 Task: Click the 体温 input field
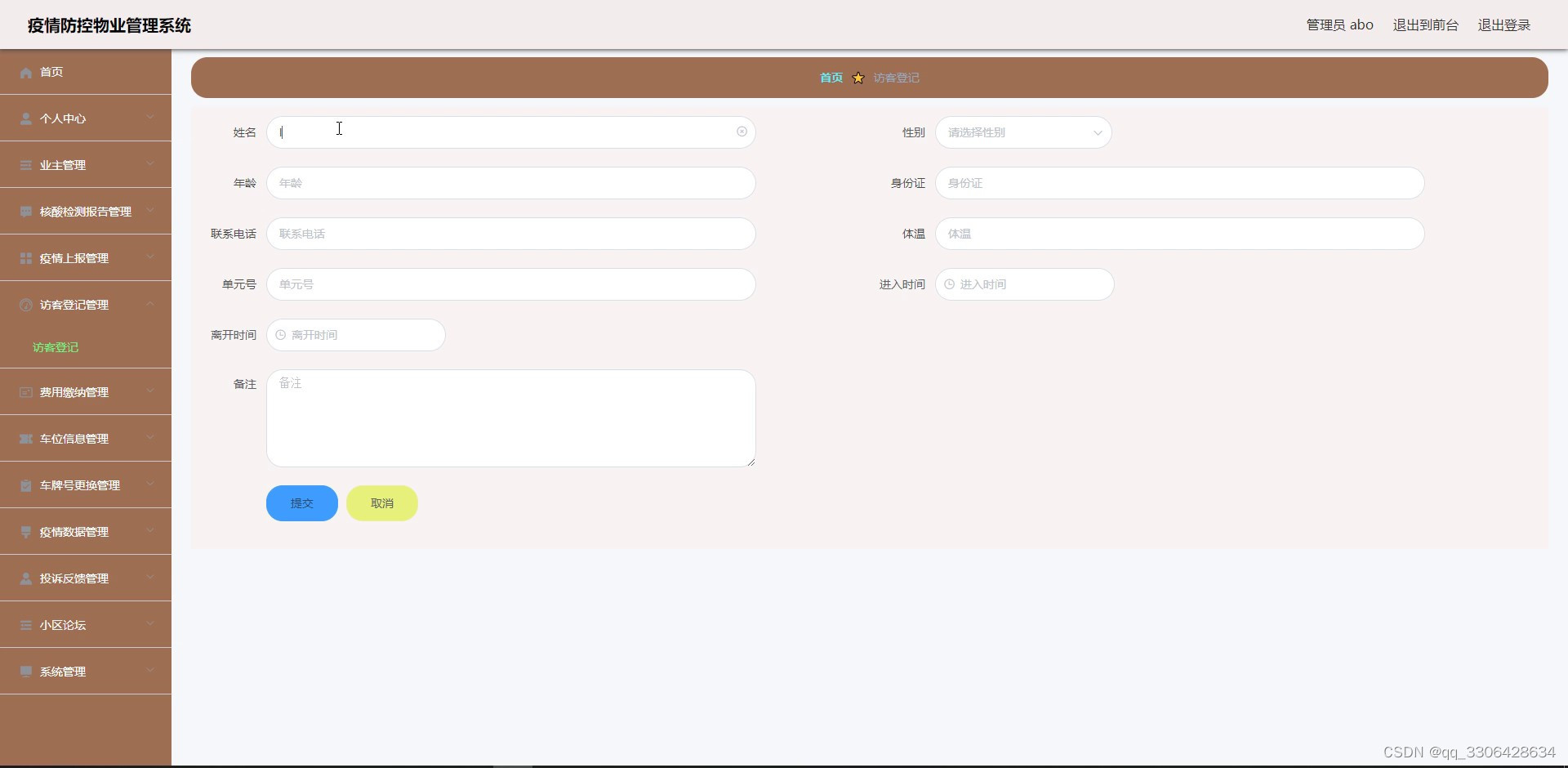pos(1180,234)
